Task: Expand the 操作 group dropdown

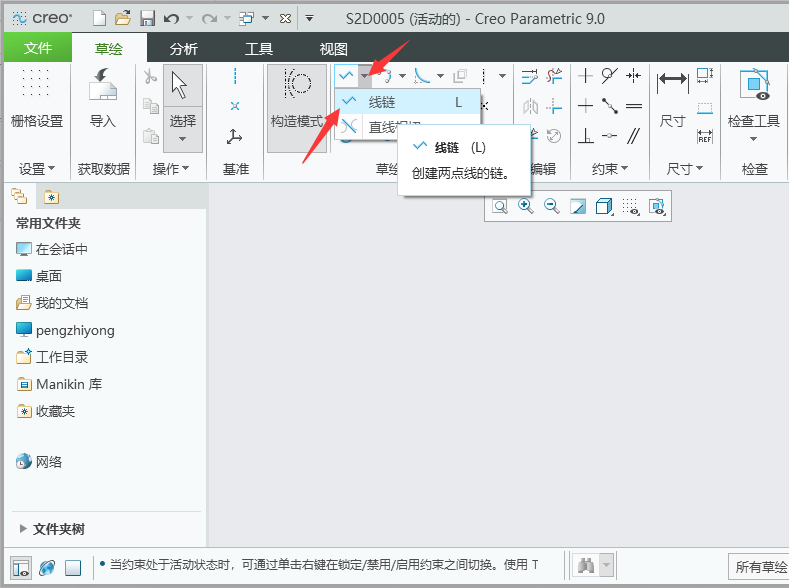Action: coord(171,169)
